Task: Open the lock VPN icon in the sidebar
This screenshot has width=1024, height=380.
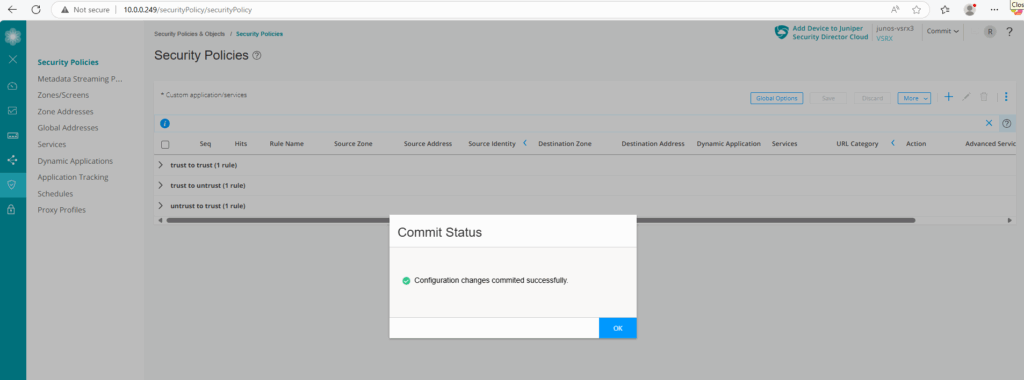Action: [12, 210]
